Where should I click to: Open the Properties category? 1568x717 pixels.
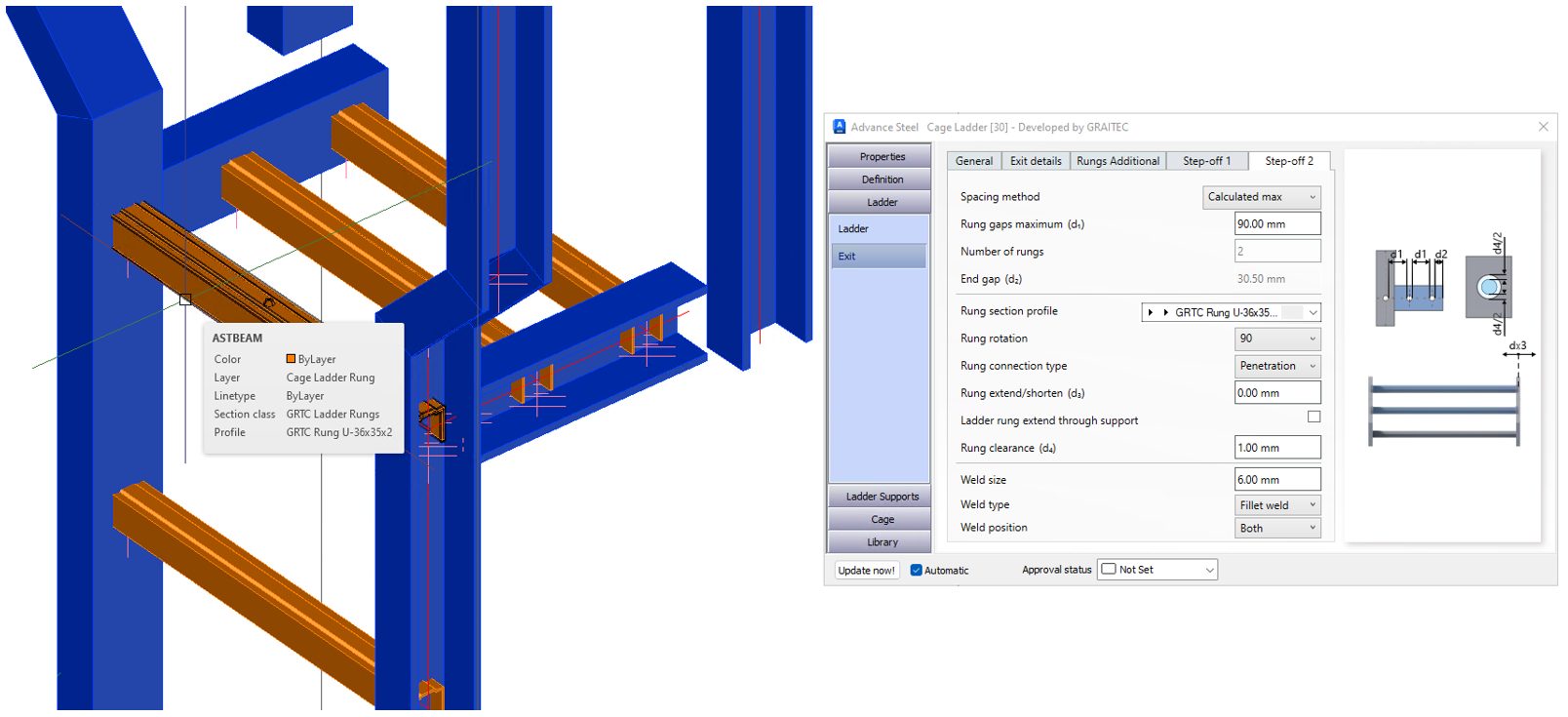(882, 156)
